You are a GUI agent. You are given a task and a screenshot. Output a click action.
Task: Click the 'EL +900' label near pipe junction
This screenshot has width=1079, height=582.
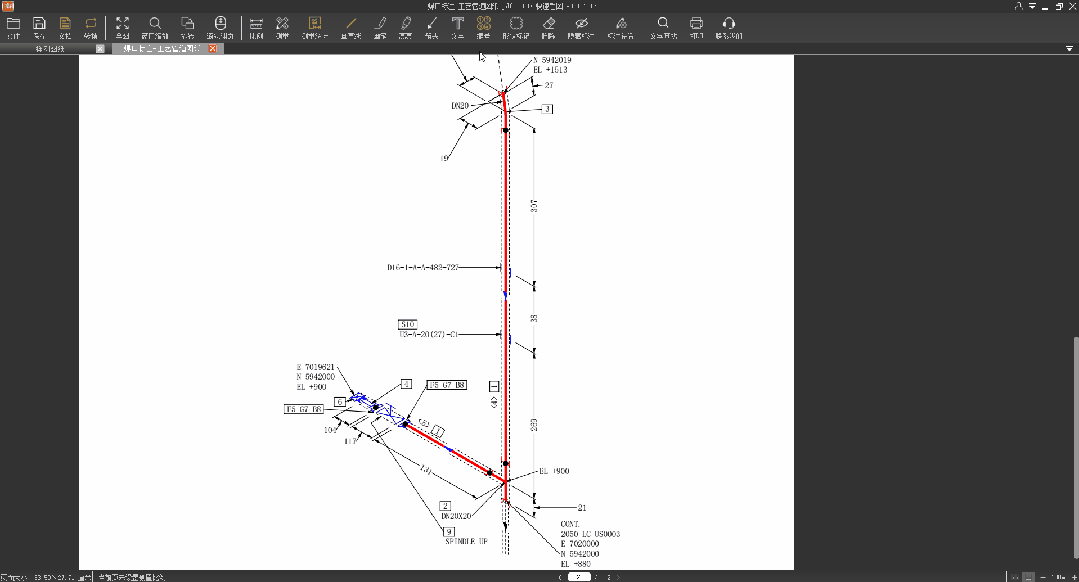pyautogui.click(x=554, y=471)
